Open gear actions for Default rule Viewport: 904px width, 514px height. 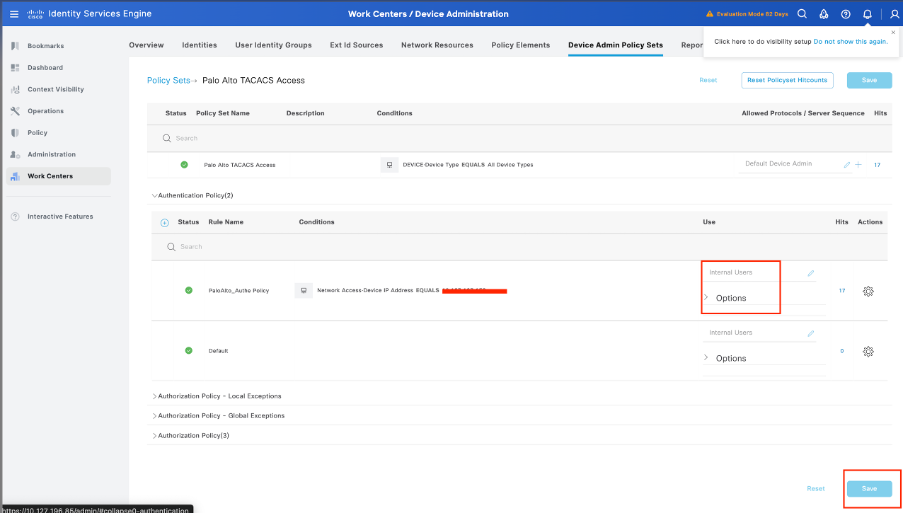[x=868, y=352]
